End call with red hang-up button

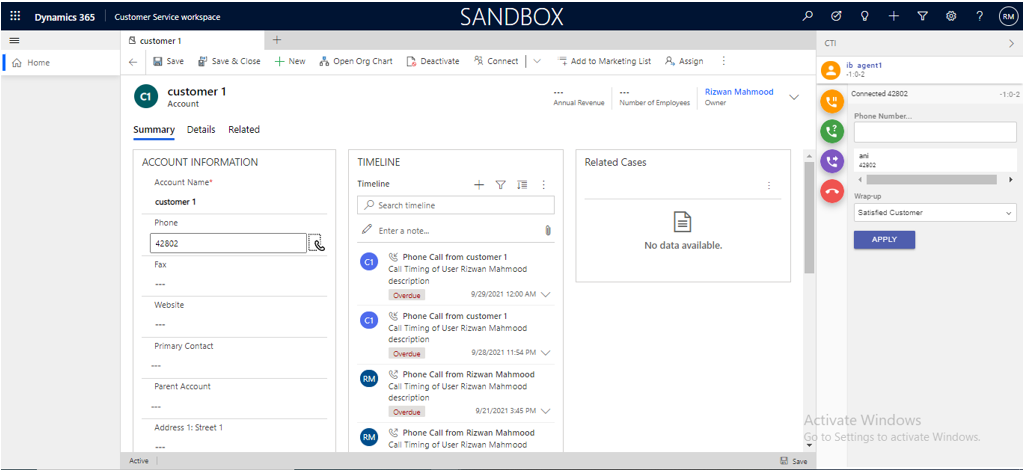[x=832, y=191]
